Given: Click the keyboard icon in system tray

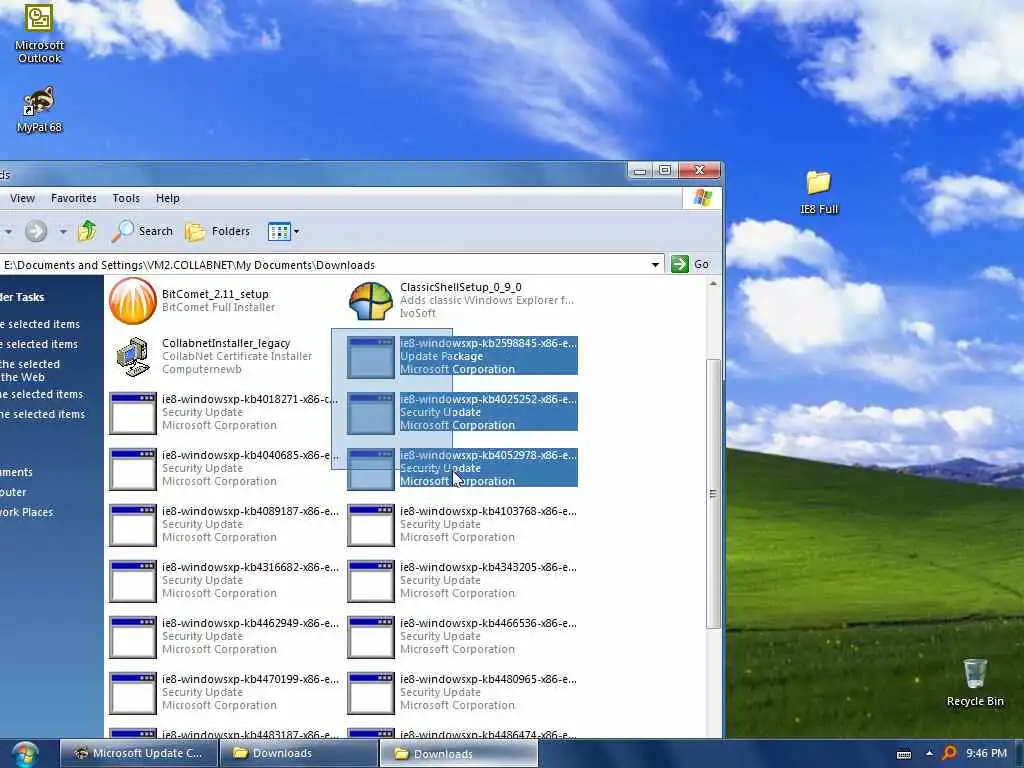Looking at the screenshot, I should point(904,754).
